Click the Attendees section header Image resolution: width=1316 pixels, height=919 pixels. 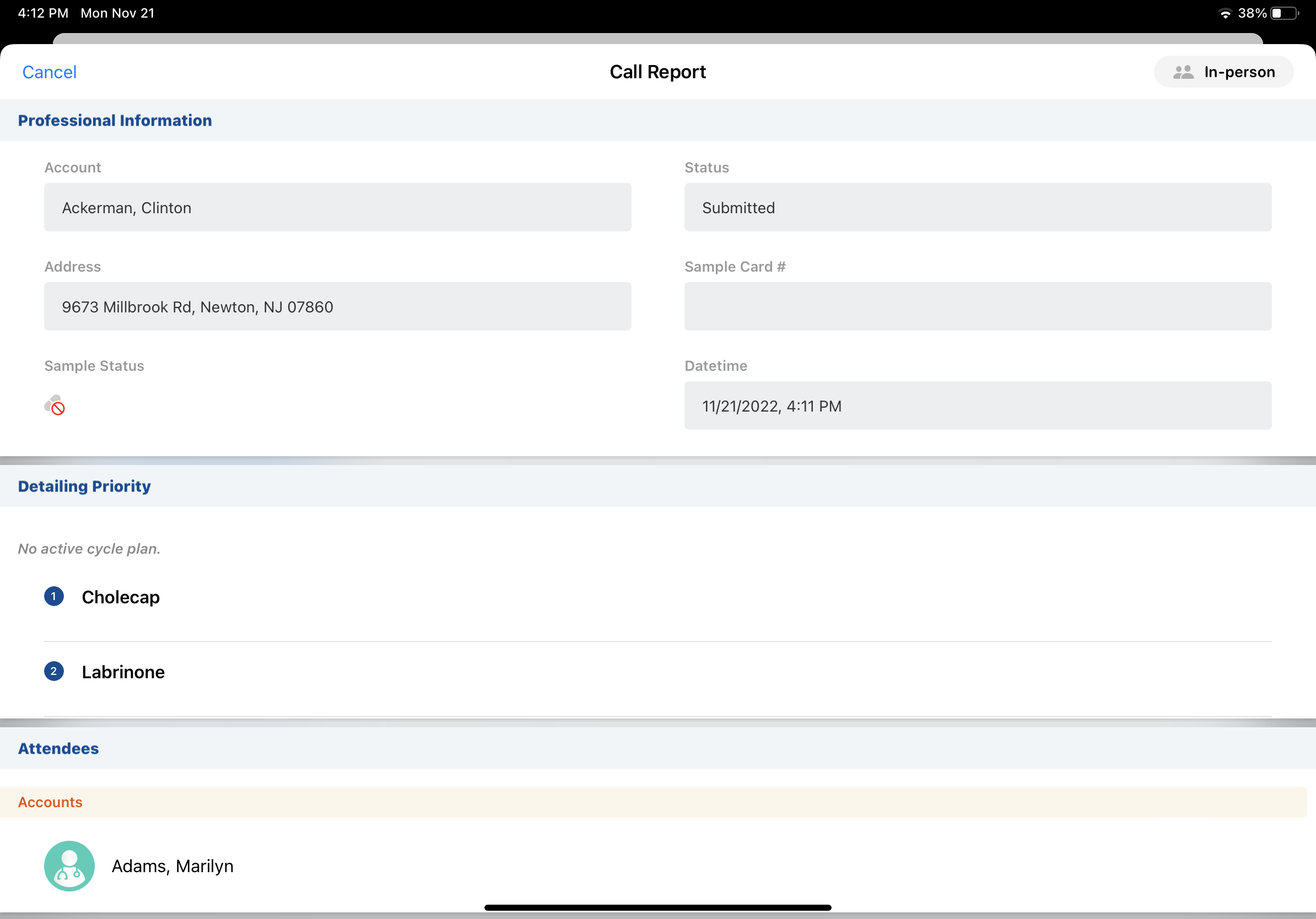58,748
